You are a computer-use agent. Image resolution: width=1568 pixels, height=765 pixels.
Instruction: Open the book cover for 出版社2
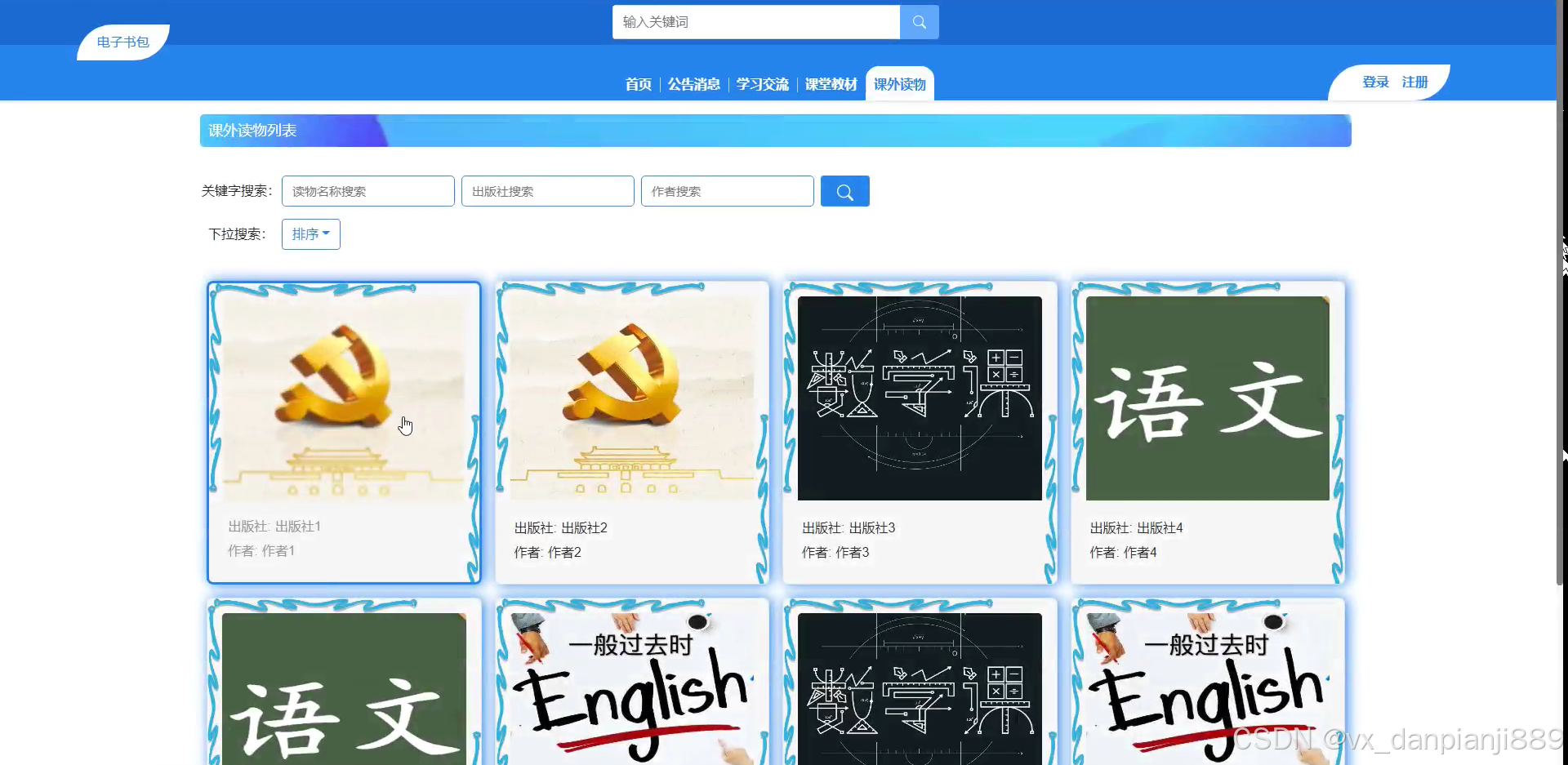click(x=632, y=398)
